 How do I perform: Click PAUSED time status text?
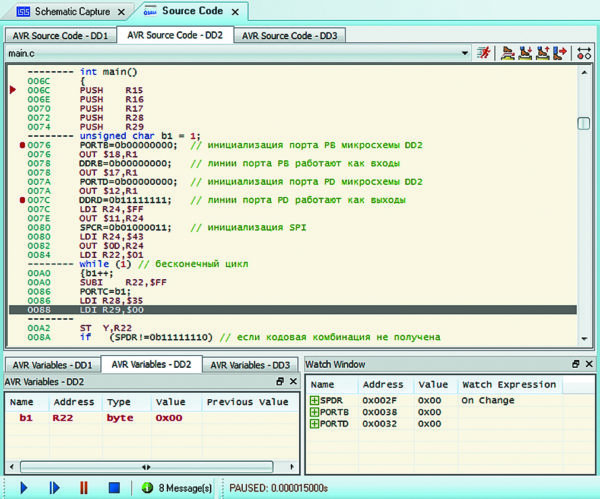[x=278, y=488]
